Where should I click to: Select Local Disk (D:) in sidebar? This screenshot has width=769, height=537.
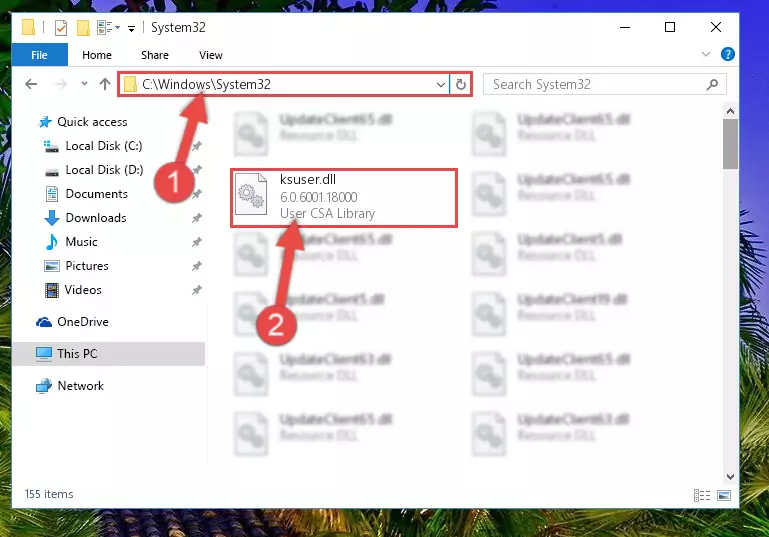coord(104,170)
